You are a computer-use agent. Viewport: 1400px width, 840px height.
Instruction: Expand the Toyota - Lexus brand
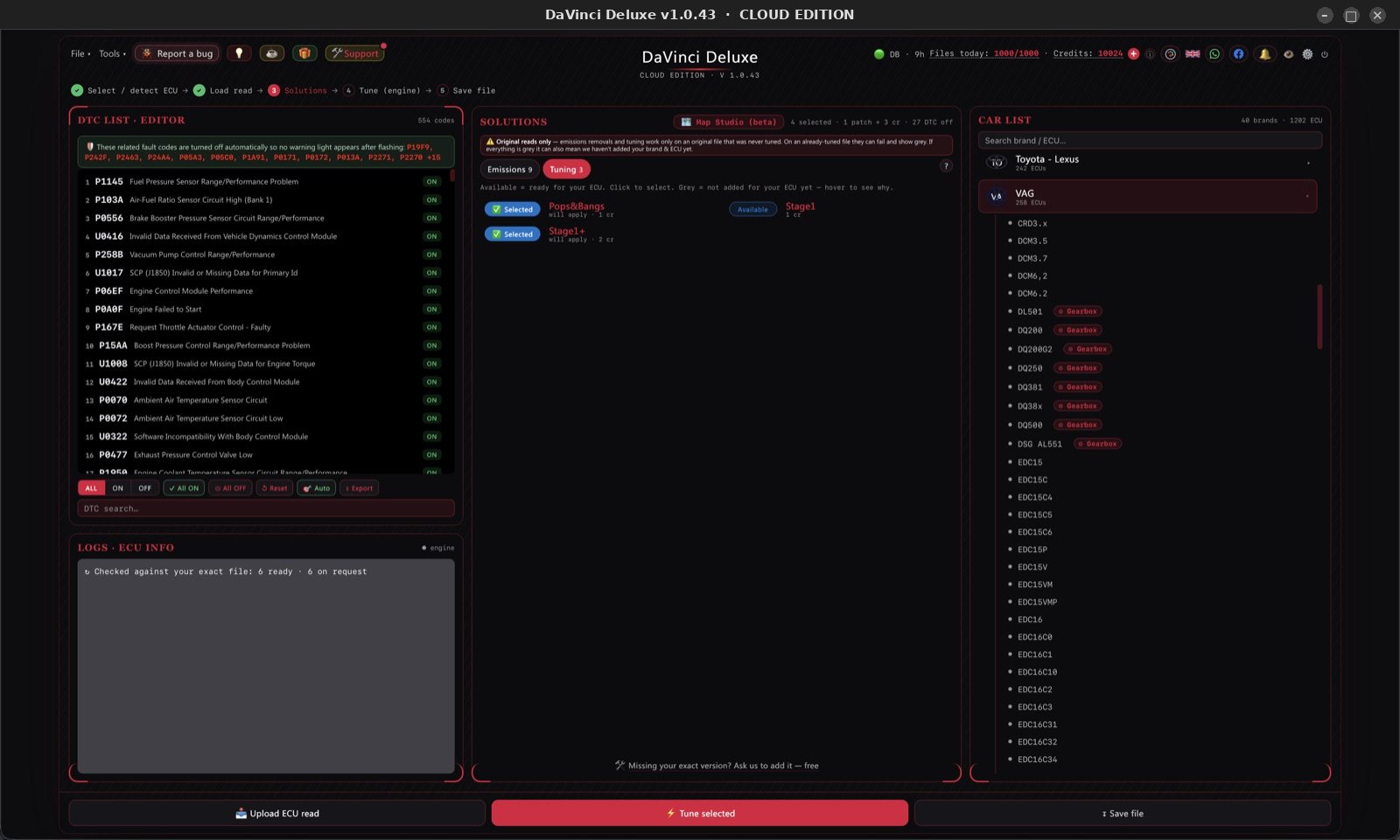(1147, 163)
